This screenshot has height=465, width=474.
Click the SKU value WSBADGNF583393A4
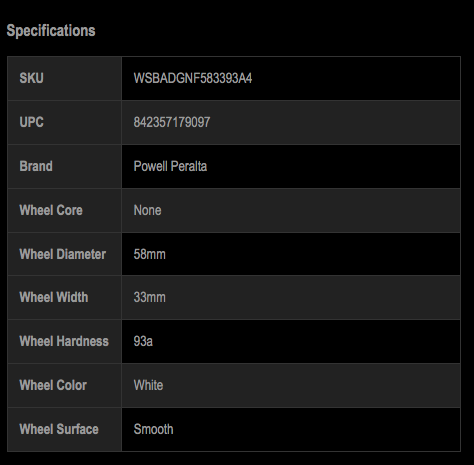(193, 78)
